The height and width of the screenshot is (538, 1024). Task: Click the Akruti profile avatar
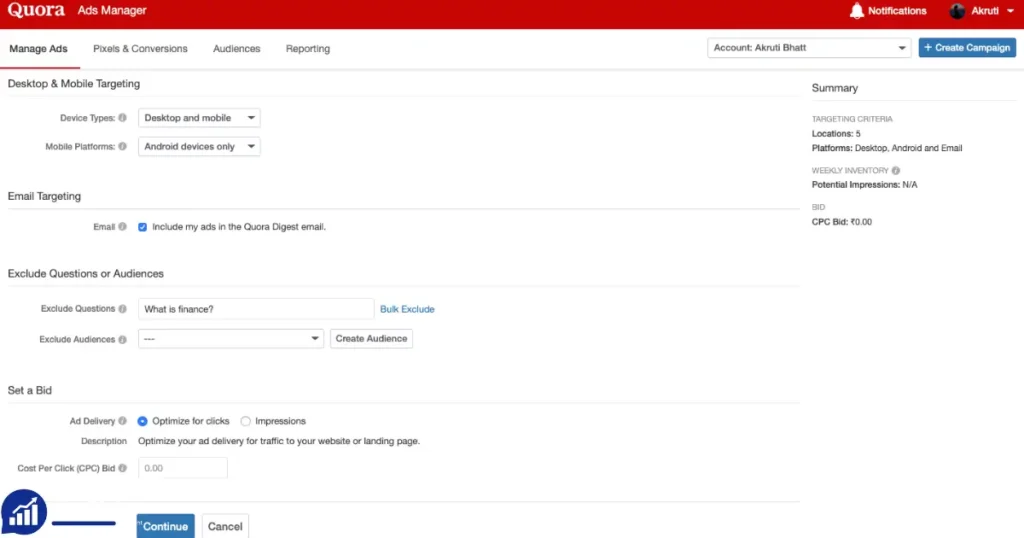[957, 10]
